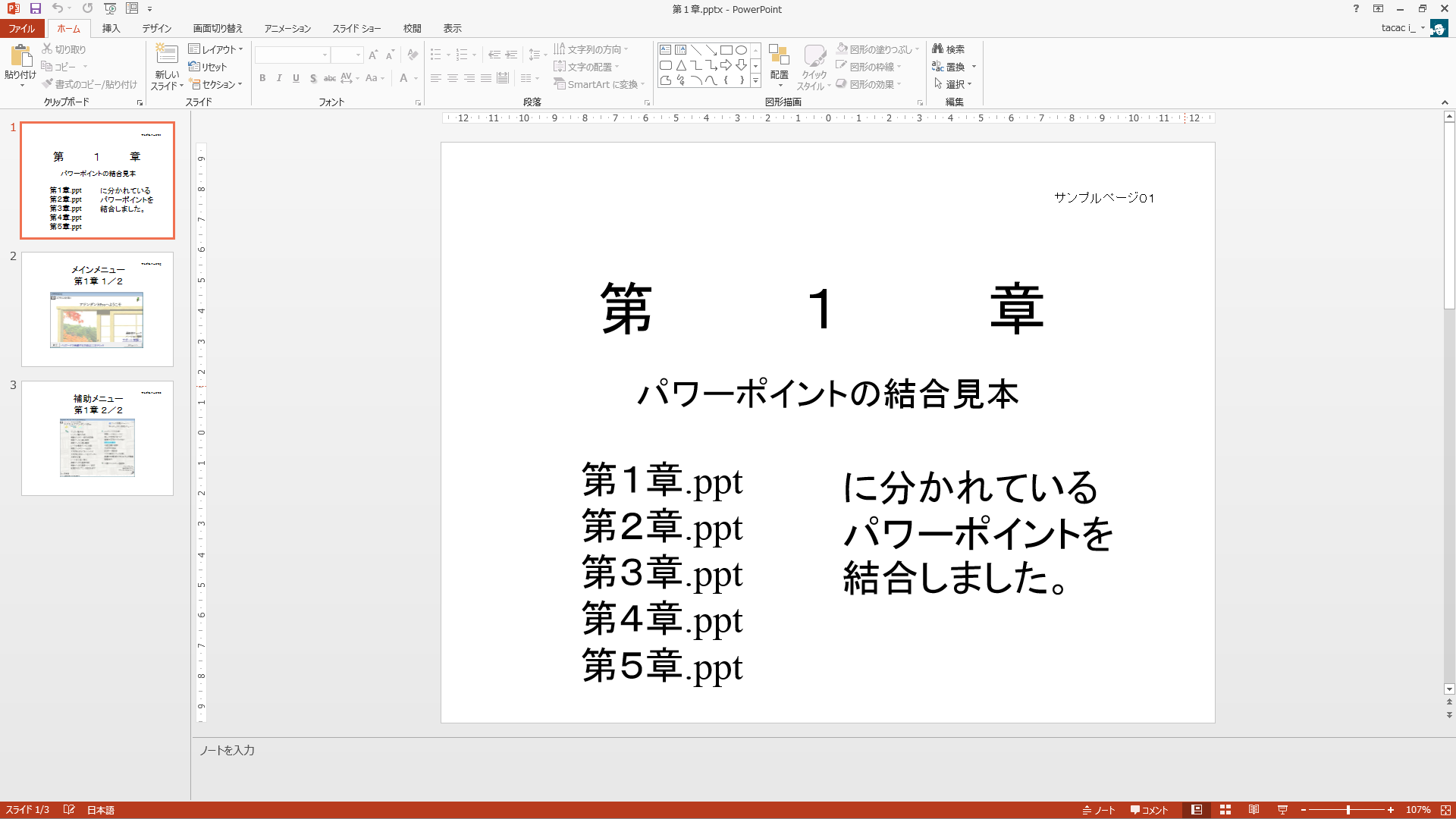Start slideshow from status bar icon
Image resolution: width=1456 pixels, height=819 pixels.
pyautogui.click(x=1283, y=810)
